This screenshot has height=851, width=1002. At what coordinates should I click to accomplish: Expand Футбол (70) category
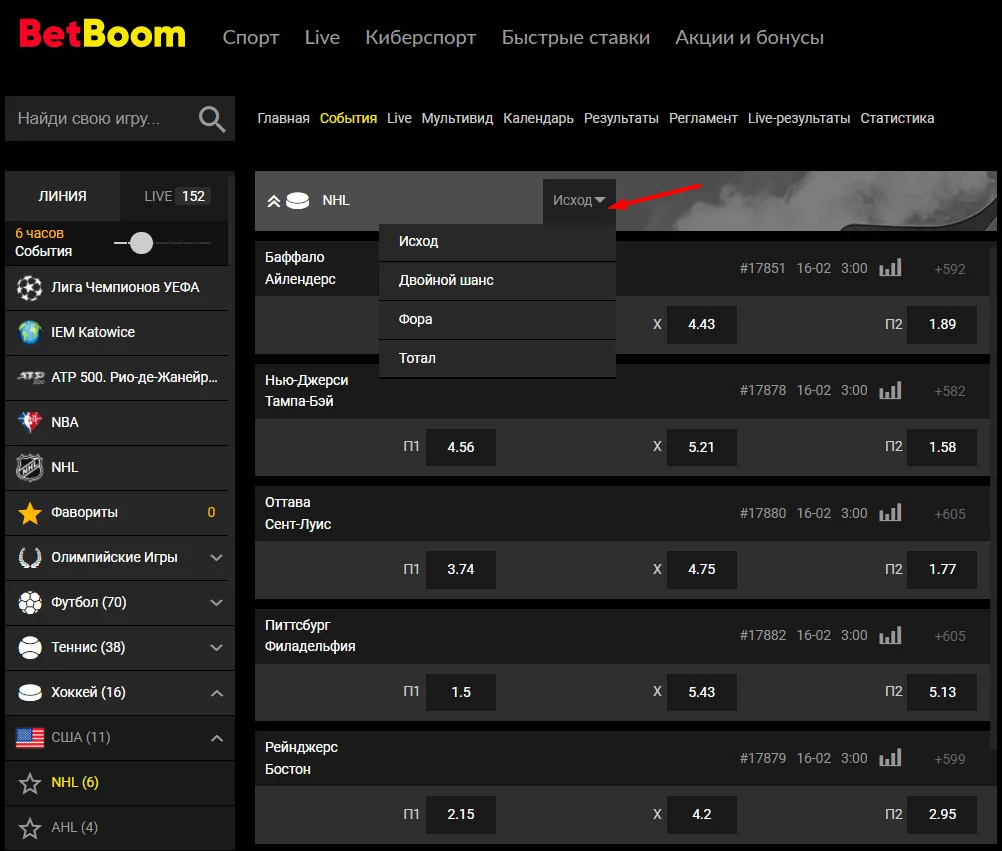pyautogui.click(x=217, y=602)
